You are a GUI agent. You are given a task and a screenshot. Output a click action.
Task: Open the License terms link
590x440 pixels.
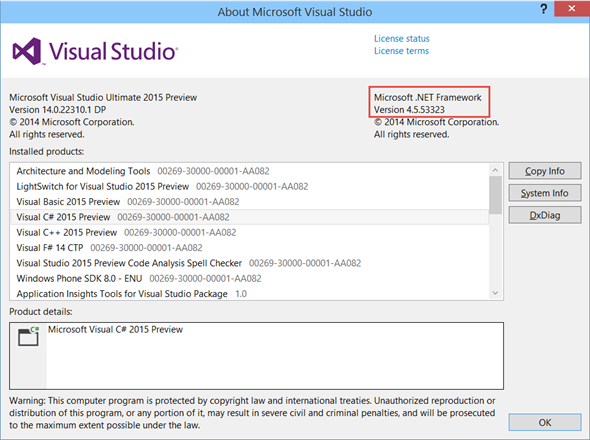[x=401, y=51]
